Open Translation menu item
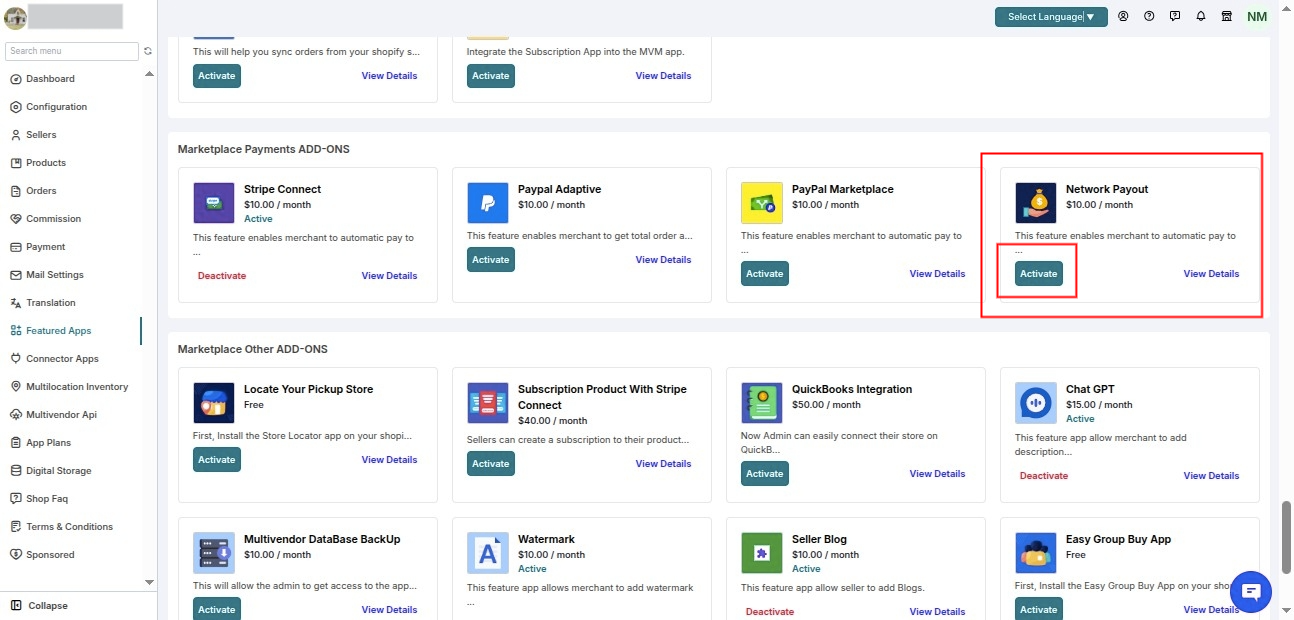Viewport: 1294px width, 620px height. 42,303
